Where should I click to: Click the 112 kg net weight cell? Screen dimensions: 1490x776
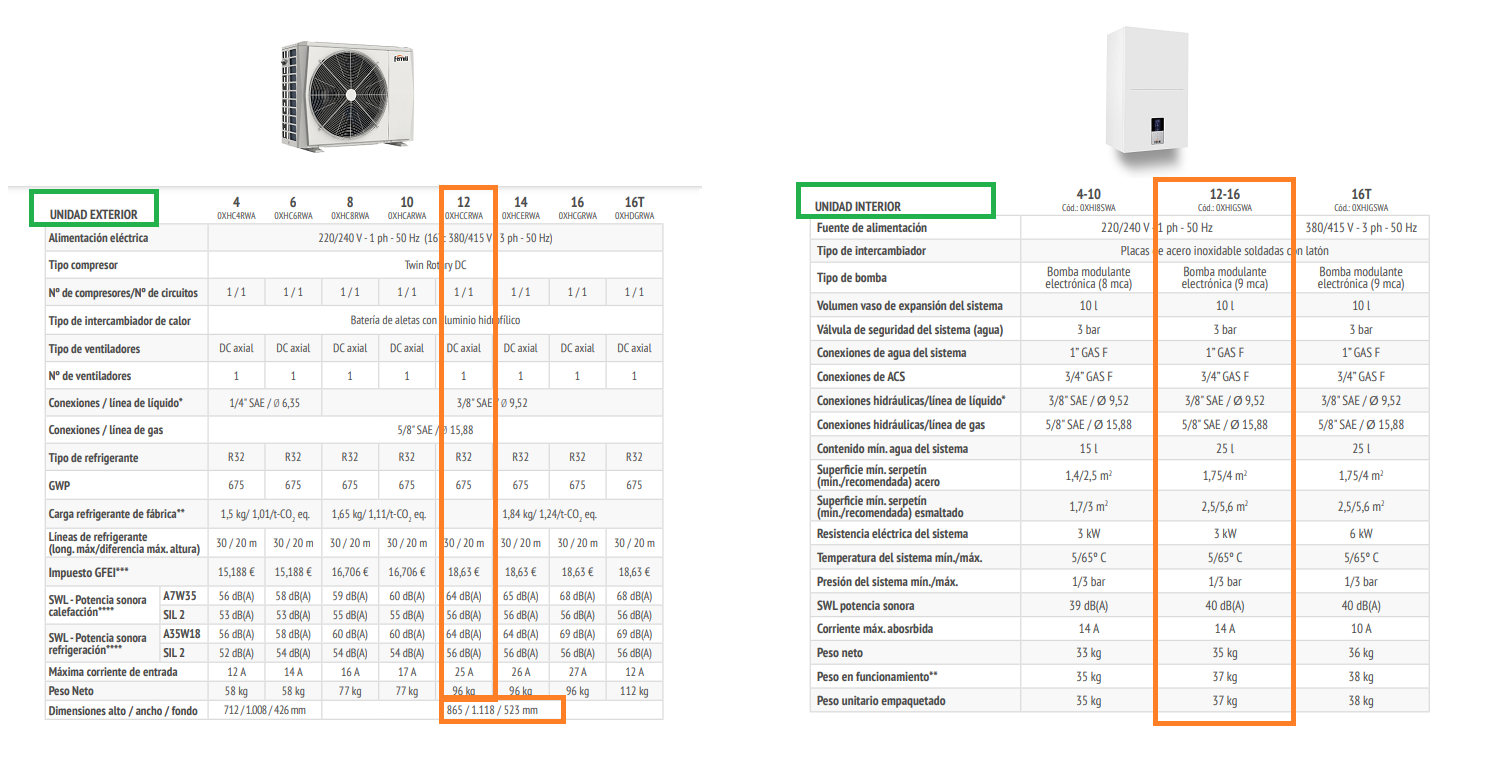tap(635, 691)
